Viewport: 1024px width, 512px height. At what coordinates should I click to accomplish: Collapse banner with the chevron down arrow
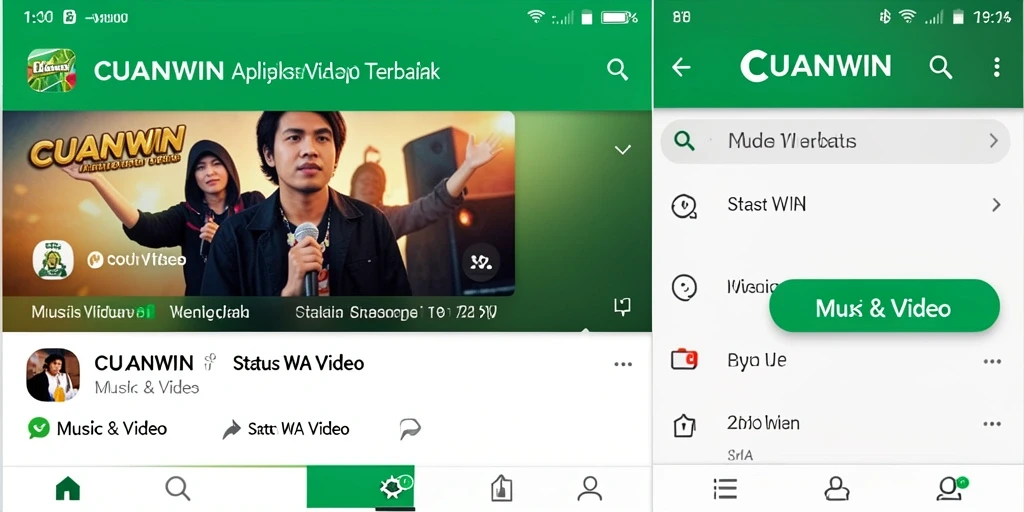tap(623, 150)
